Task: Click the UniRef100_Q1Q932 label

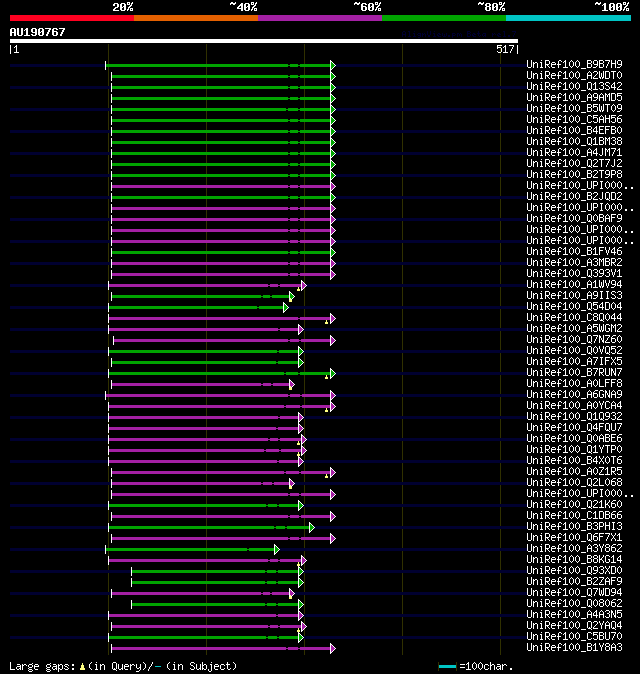Action: pyautogui.click(x=574, y=417)
